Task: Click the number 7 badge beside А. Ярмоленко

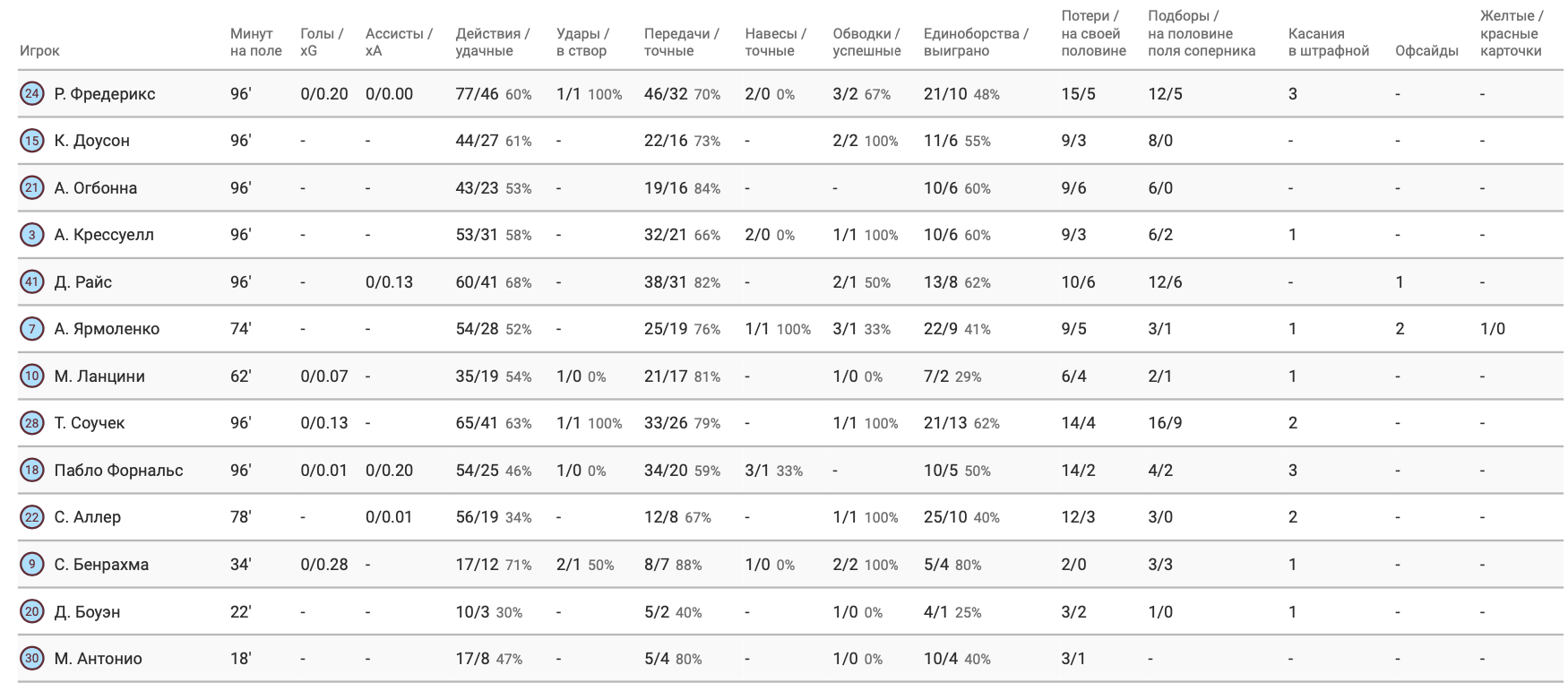Action: point(32,329)
